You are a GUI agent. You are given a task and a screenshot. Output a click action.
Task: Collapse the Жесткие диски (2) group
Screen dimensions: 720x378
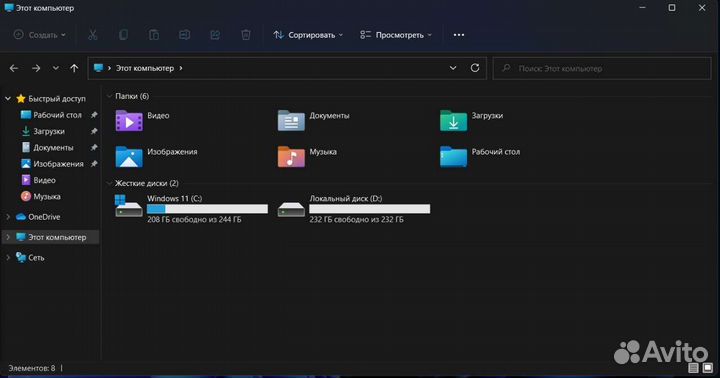click(x=109, y=183)
